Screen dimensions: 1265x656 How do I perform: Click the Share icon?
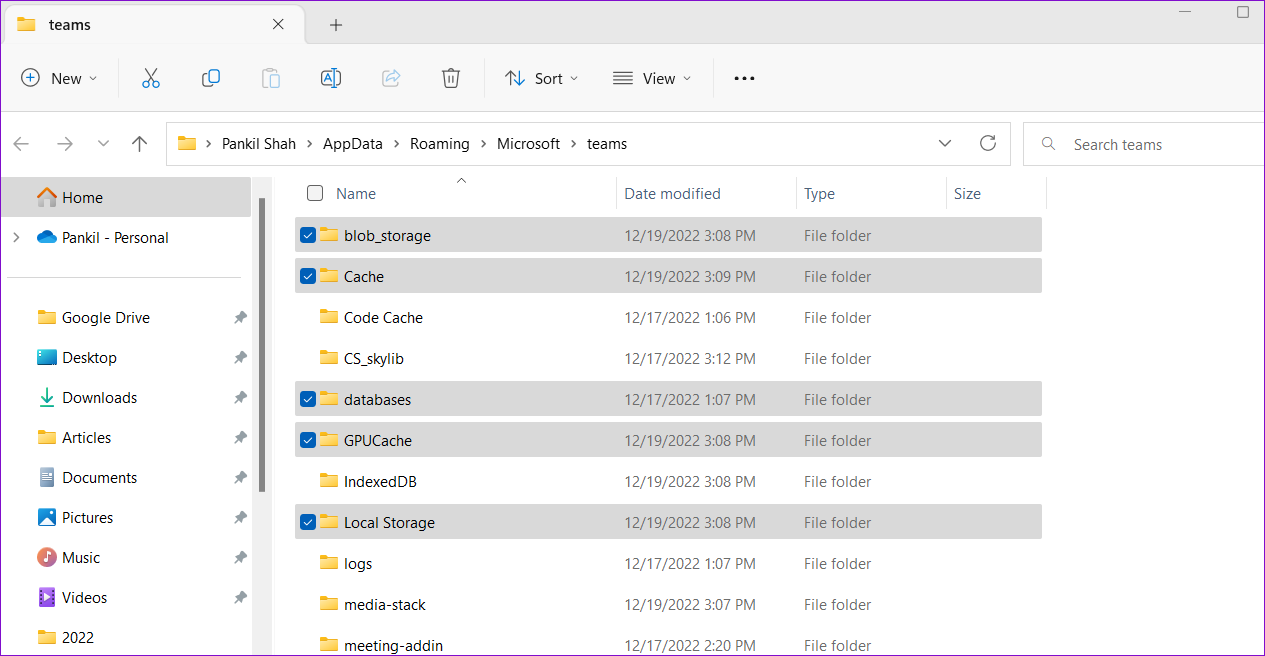coord(391,78)
